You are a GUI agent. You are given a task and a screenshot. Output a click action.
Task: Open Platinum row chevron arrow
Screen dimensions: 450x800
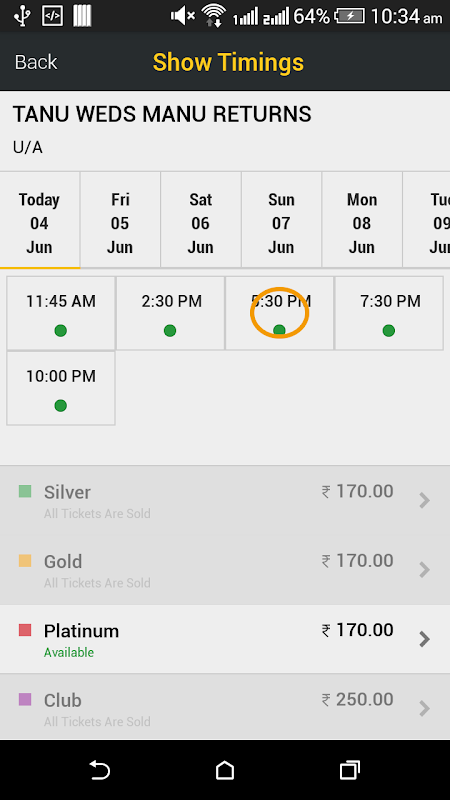click(424, 639)
